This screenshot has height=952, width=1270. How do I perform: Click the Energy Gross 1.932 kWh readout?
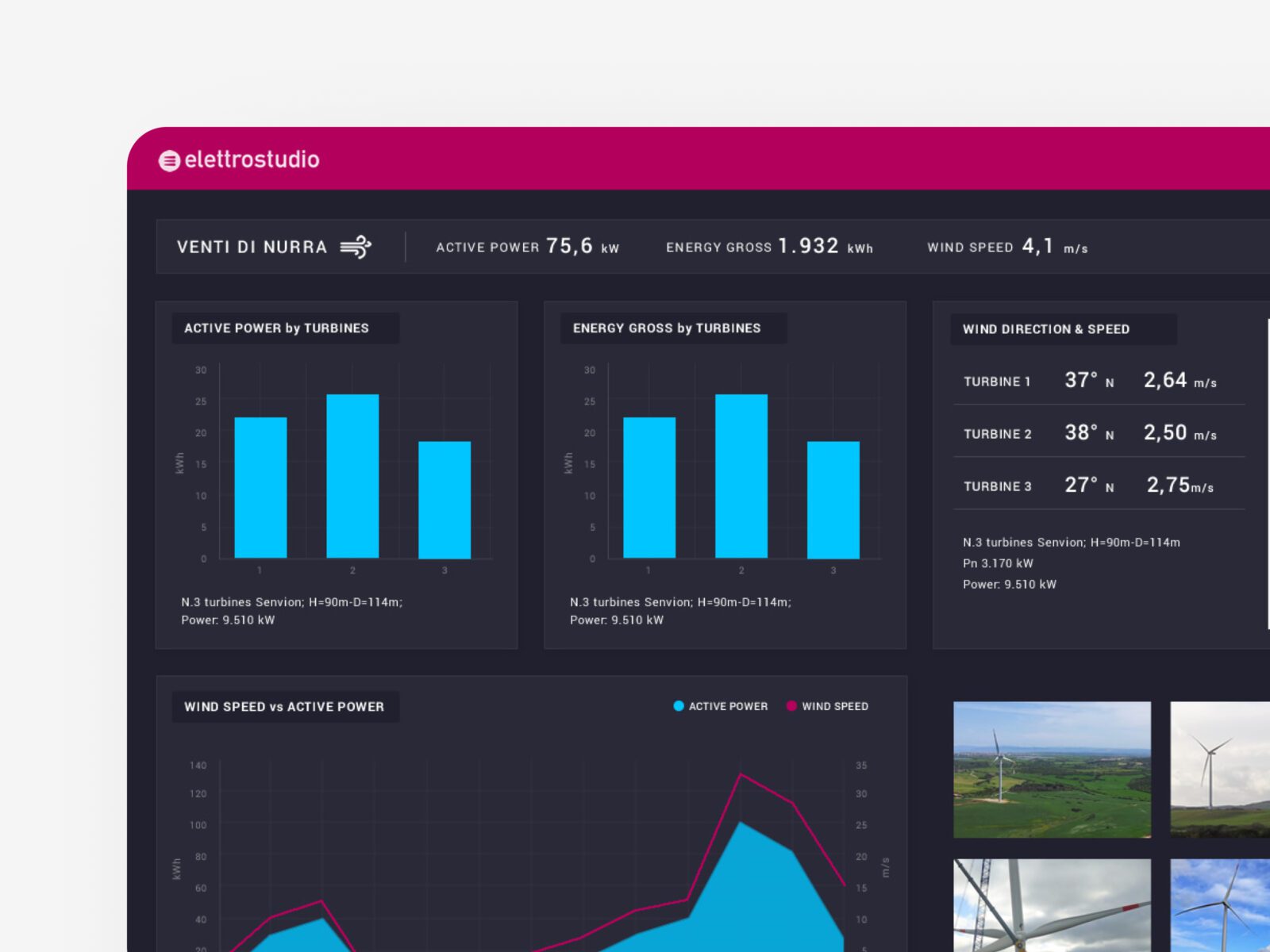click(x=768, y=247)
